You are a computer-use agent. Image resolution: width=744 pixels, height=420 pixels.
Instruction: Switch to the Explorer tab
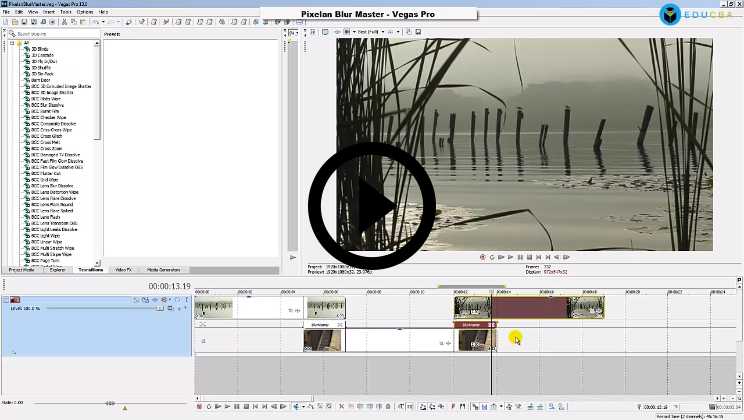point(57,270)
